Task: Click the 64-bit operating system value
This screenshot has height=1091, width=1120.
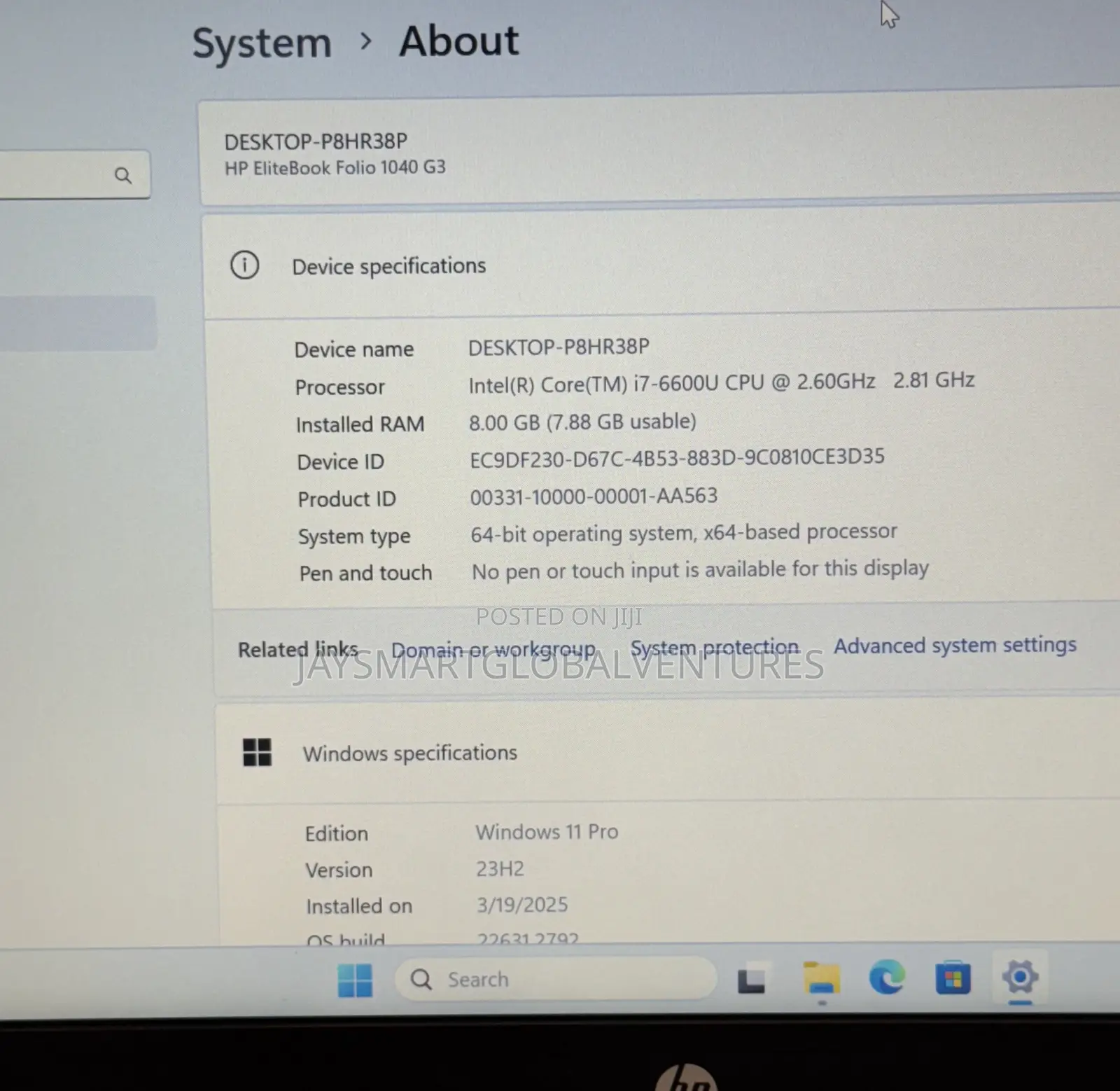Action: pos(683,533)
